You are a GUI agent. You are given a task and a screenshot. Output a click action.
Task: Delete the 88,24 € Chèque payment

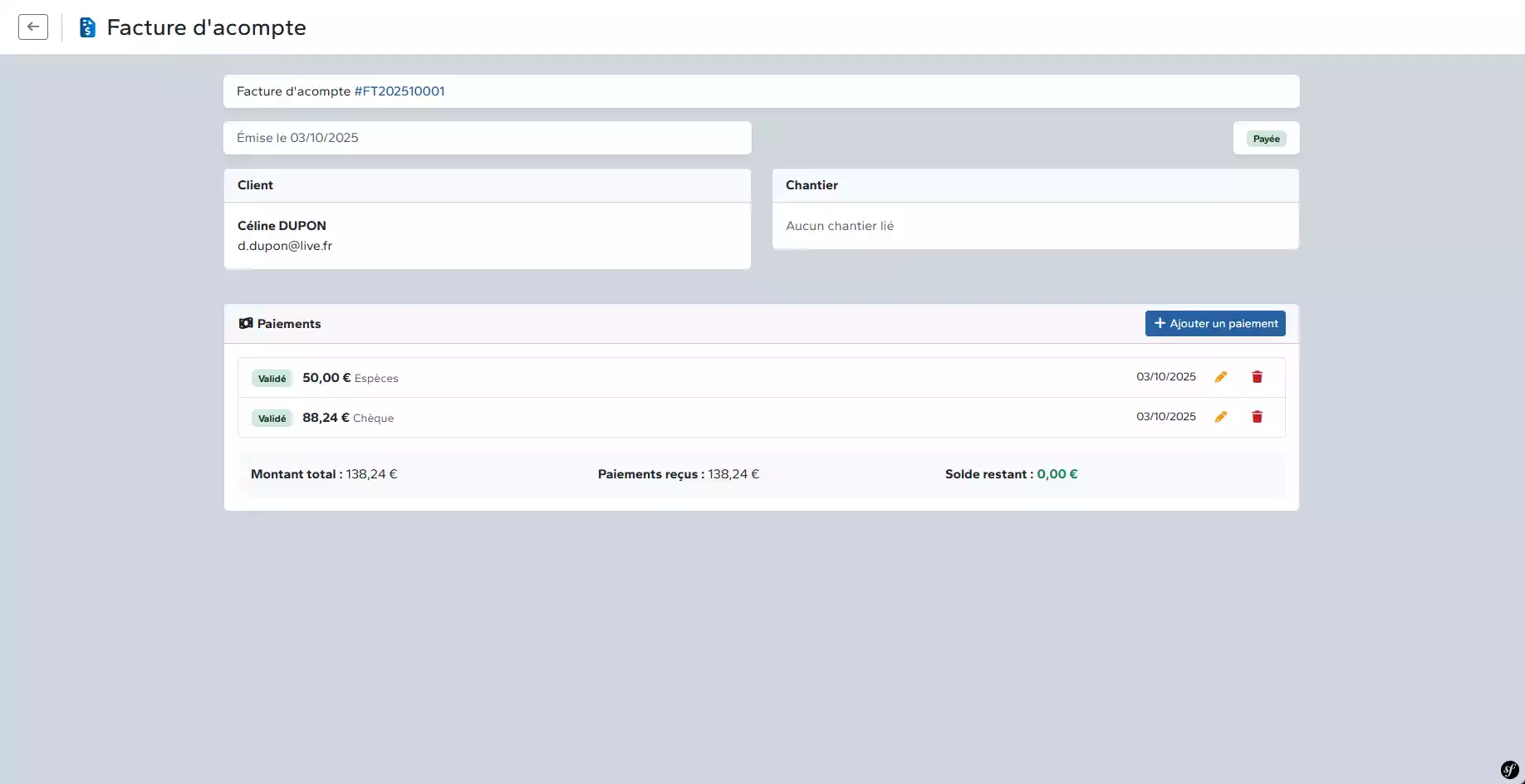(1257, 417)
